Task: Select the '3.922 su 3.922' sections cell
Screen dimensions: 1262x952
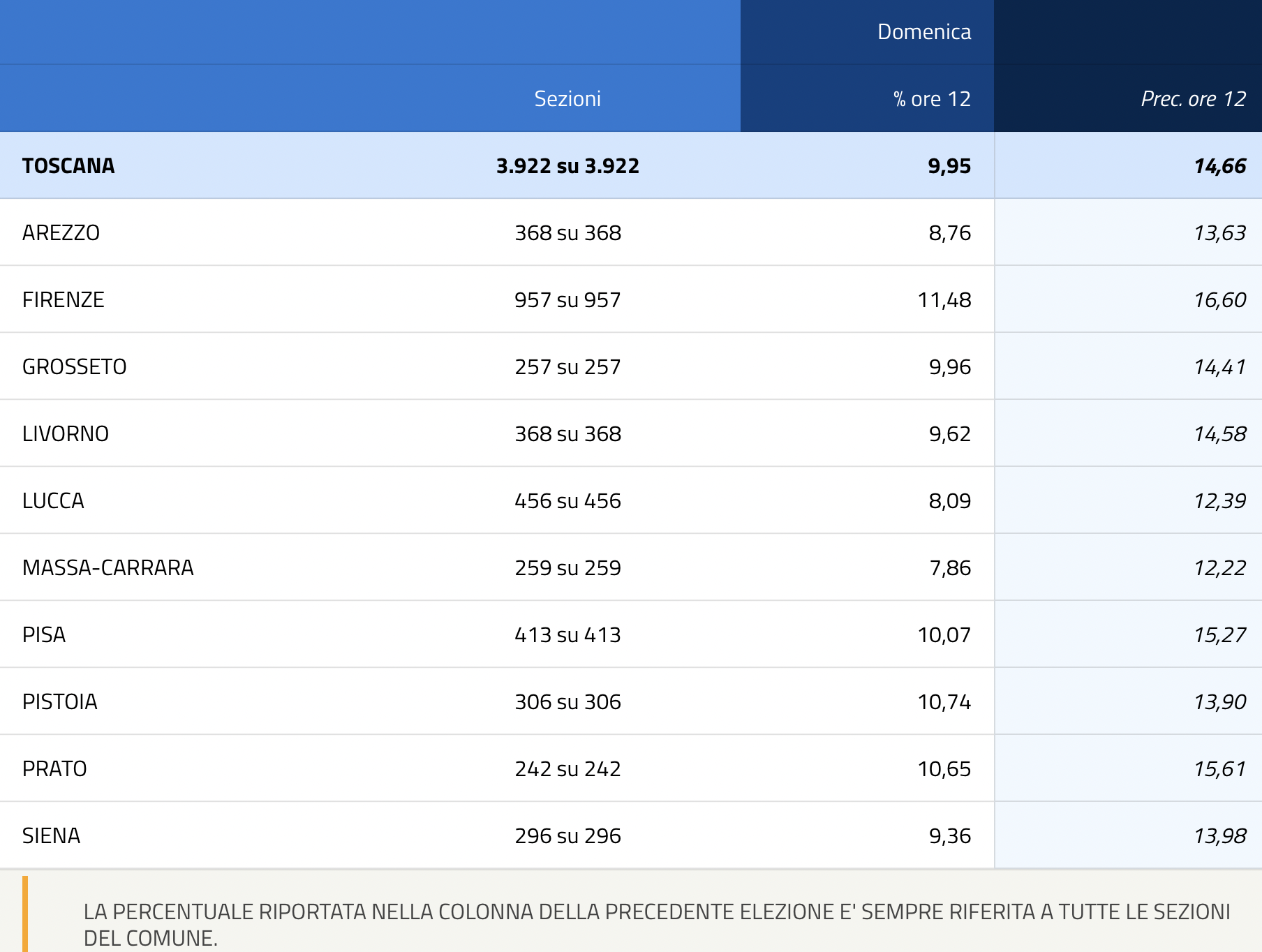Action: click(567, 165)
